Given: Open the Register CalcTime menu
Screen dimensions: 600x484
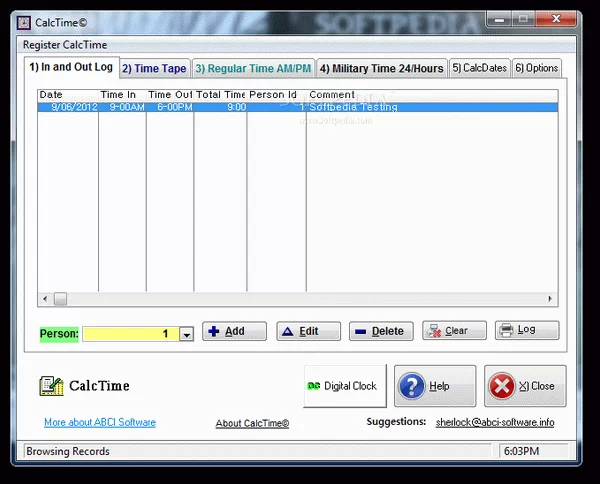Looking at the screenshot, I should point(65,45).
